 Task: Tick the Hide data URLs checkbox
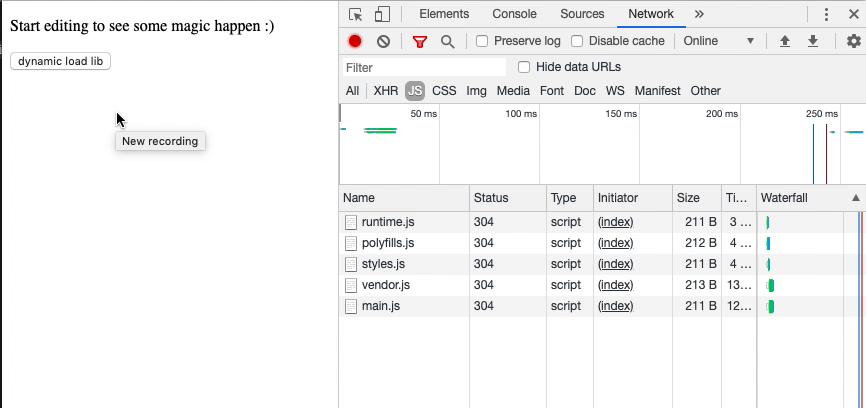524,67
